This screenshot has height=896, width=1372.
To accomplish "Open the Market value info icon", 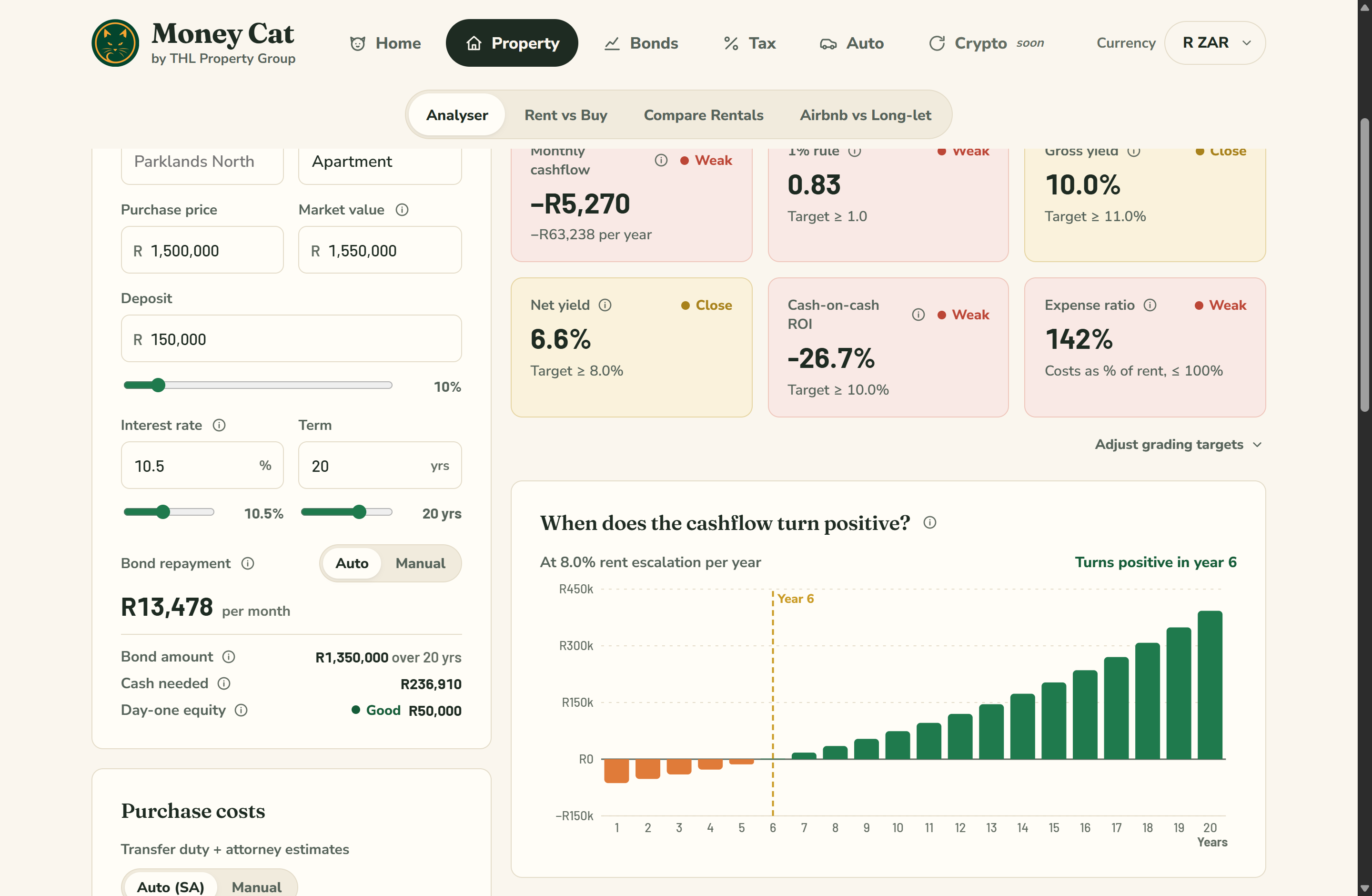I will click(x=402, y=210).
